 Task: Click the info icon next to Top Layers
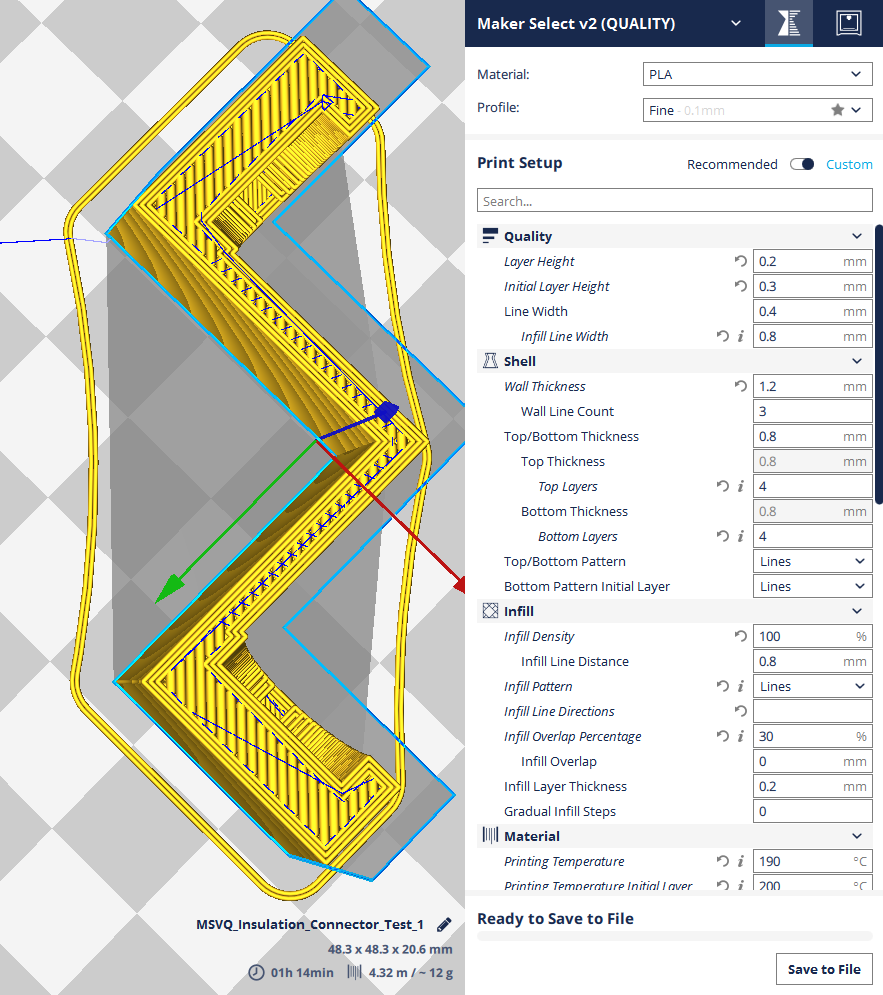pyautogui.click(x=740, y=486)
